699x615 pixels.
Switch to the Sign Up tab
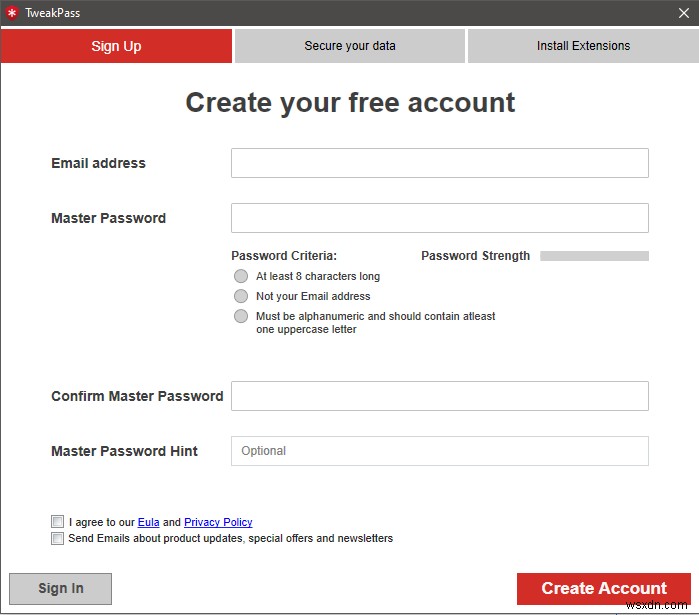116,46
